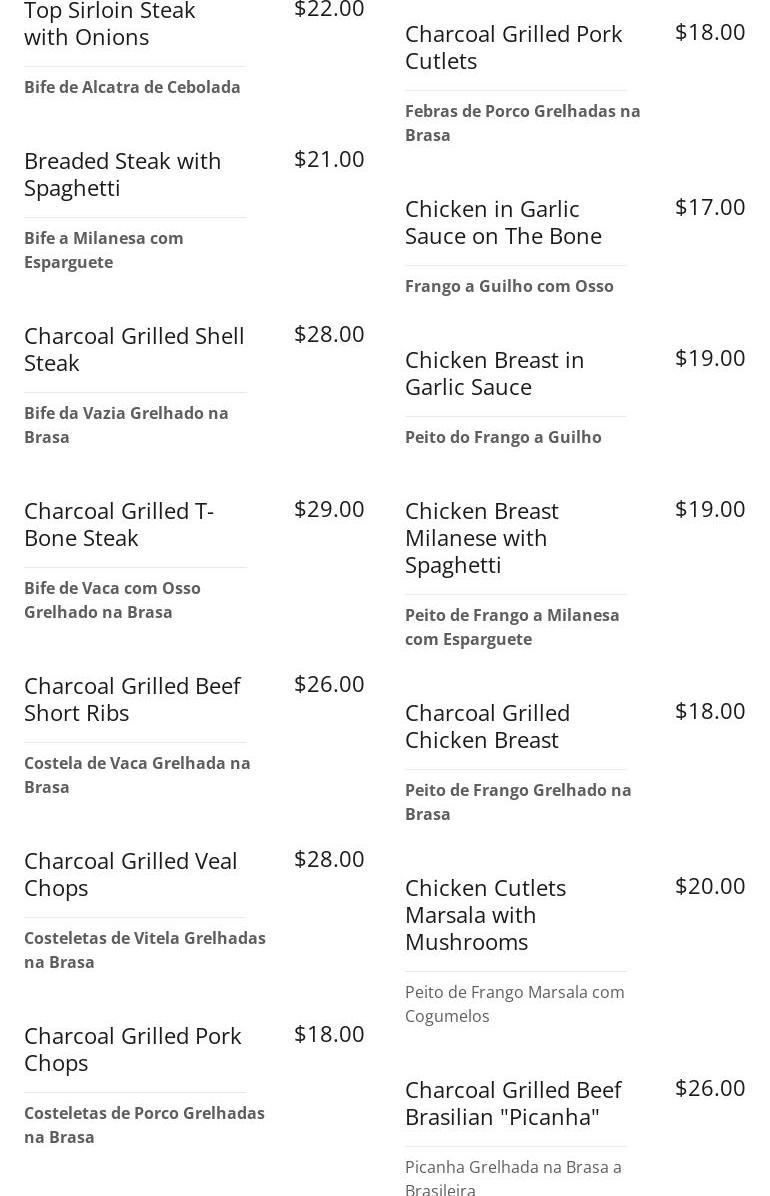Click the $17.00 Chicken in Garlic price
This screenshot has width=770, height=1196.
point(710,207)
